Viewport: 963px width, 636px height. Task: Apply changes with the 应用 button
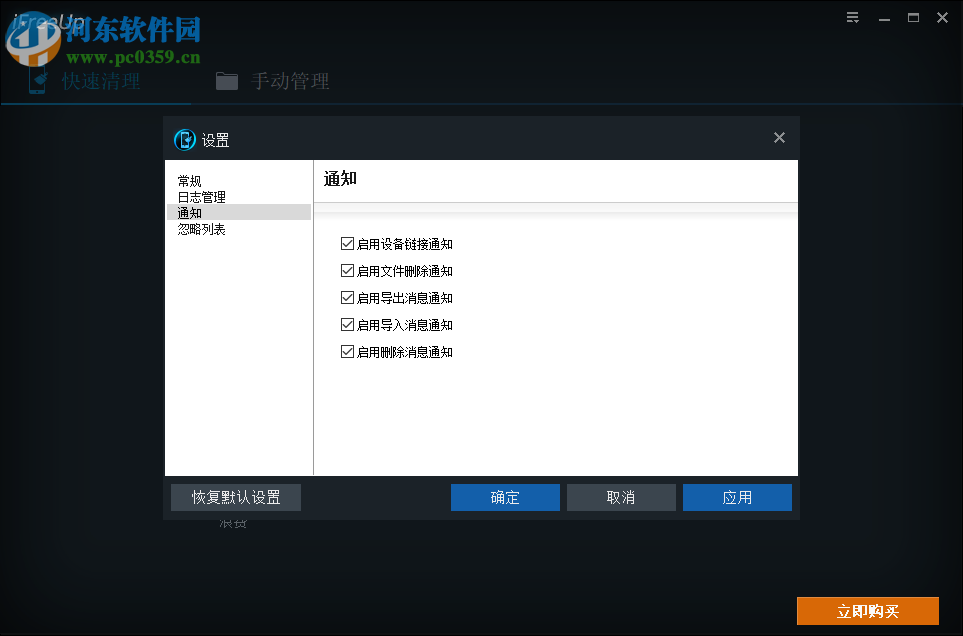737,497
